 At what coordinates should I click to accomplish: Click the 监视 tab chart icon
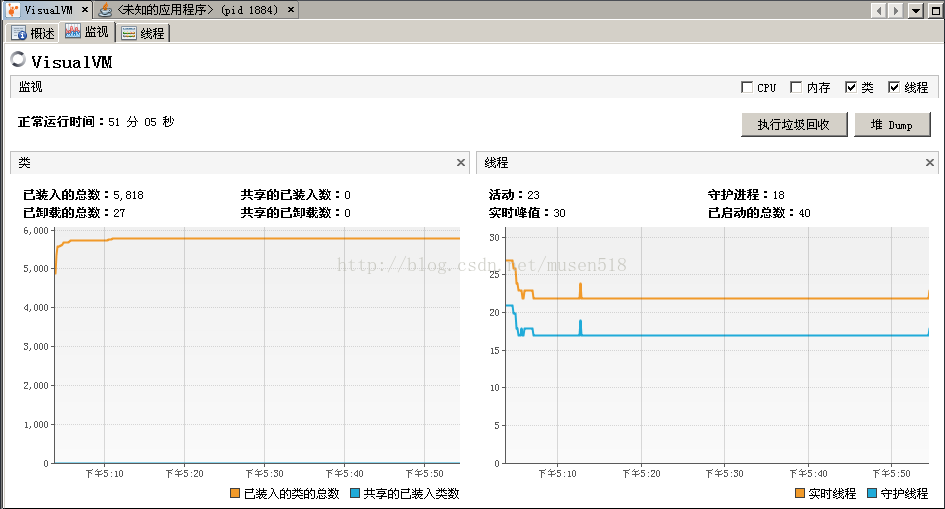73,31
